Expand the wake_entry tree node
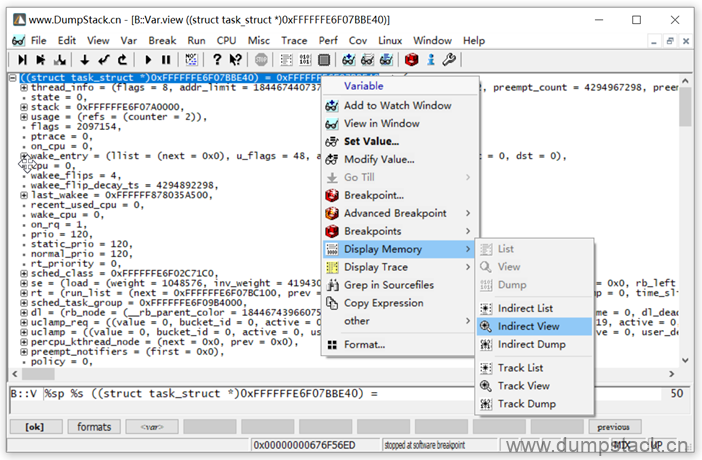 click(24, 156)
